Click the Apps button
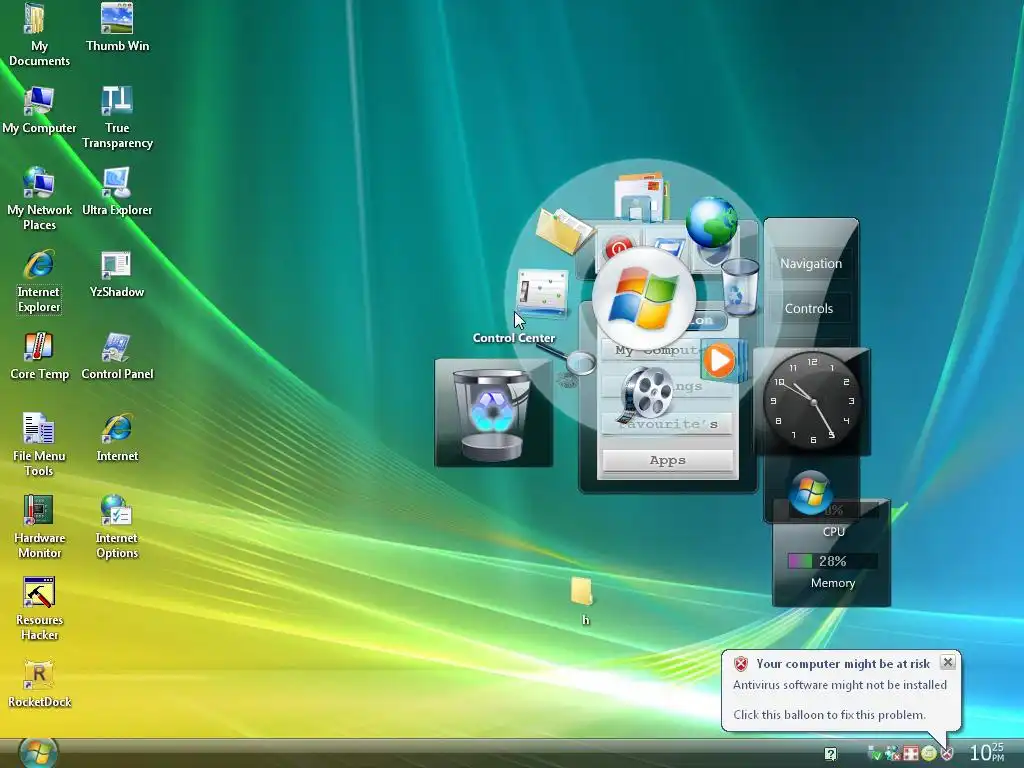This screenshot has width=1024, height=768. click(x=667, y=460)
